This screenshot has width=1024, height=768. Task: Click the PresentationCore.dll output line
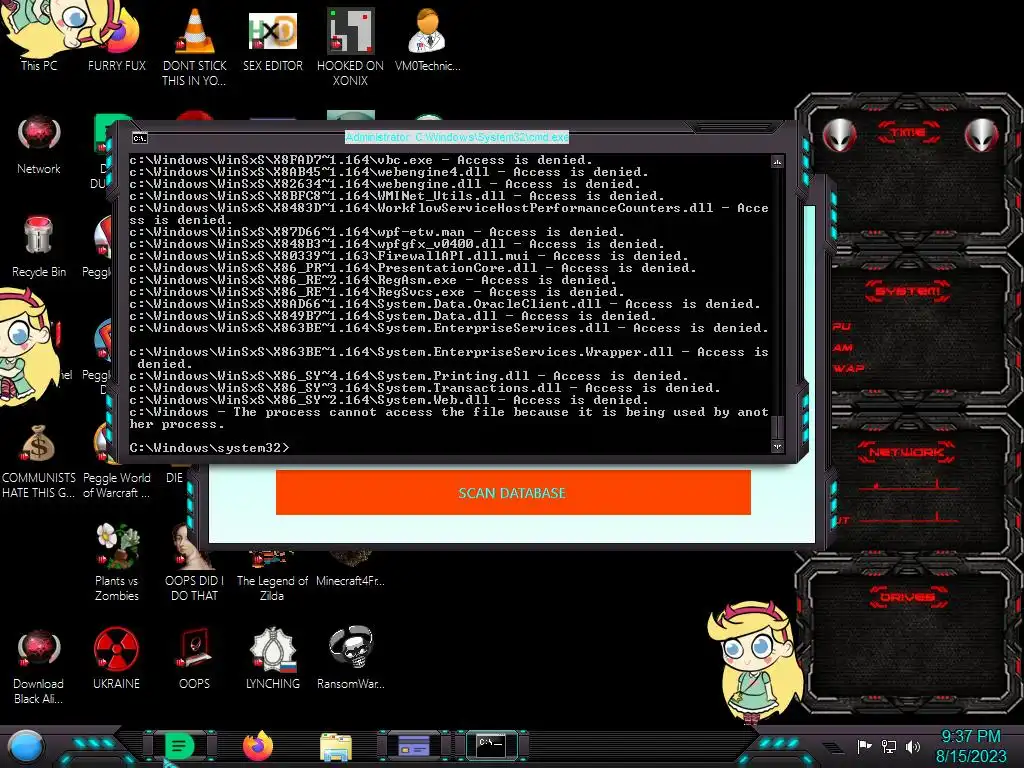pos(413,268)
